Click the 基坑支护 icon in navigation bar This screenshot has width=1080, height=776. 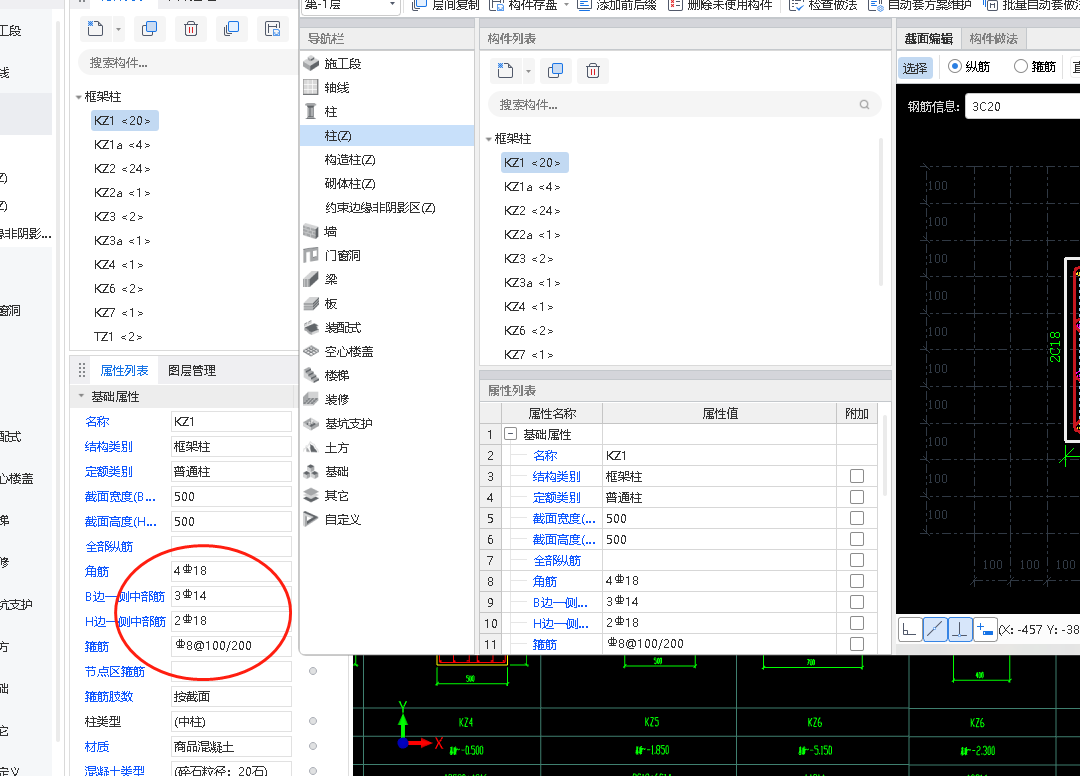pos(311,423)
